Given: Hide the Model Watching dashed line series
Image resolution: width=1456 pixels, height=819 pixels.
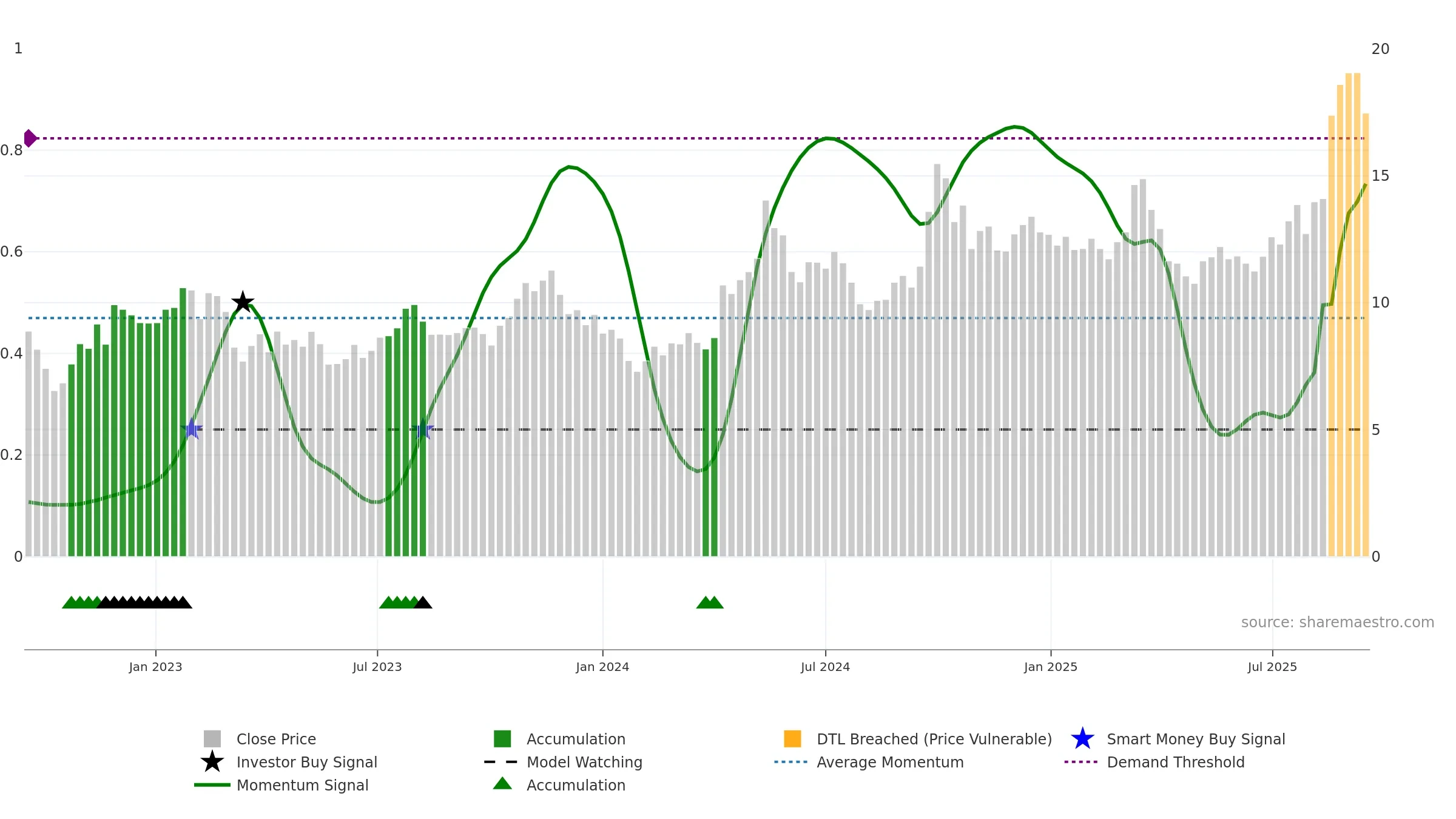Looking at the screenshot, I should 563,762.
